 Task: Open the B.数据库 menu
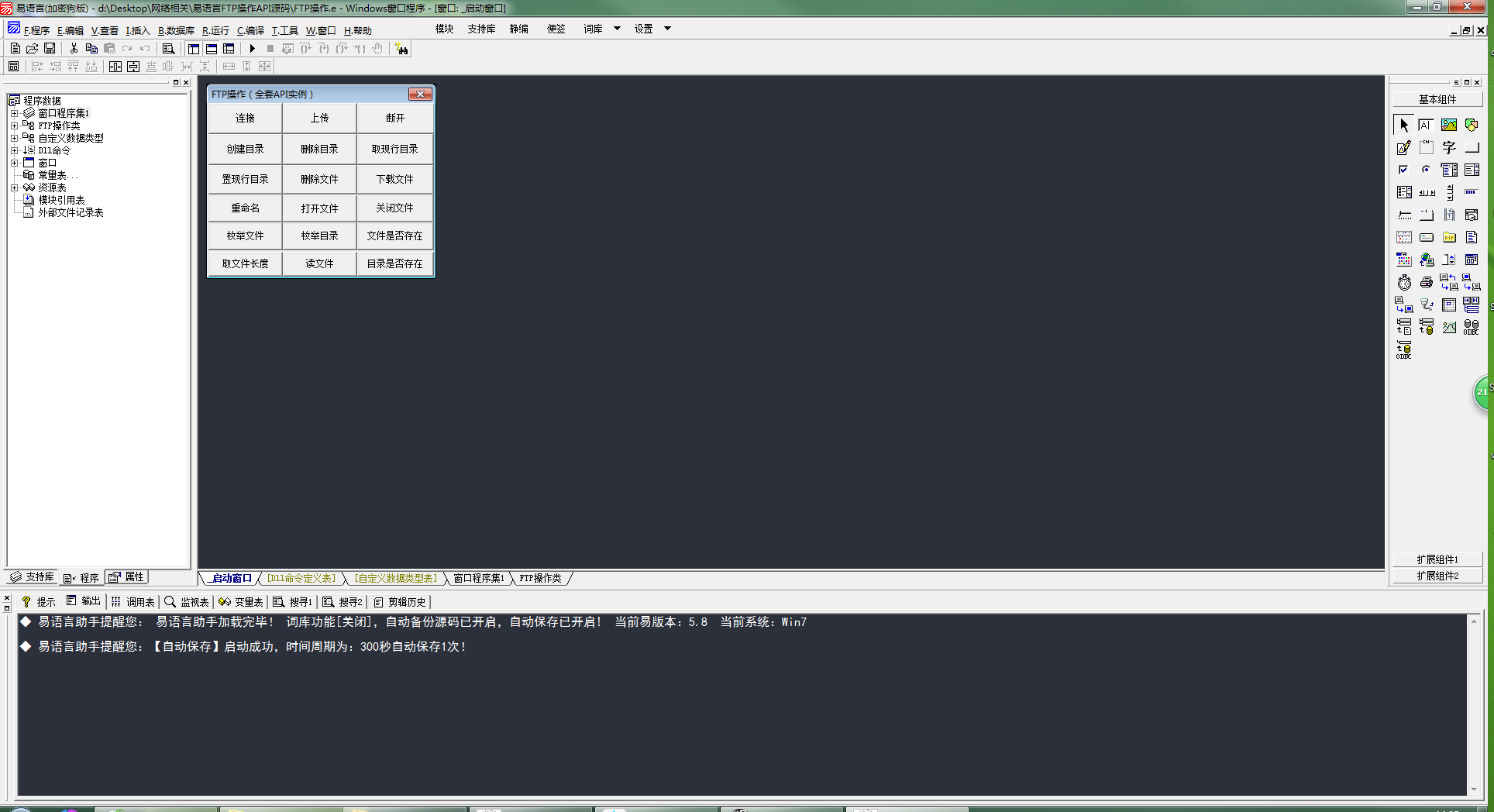coord(176,30)
